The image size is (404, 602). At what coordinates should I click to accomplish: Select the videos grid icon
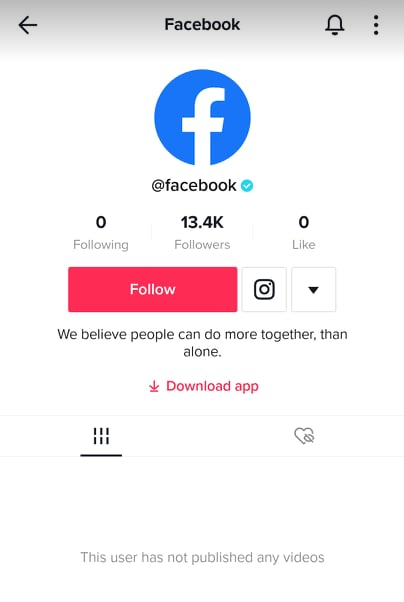coord(101,436)
